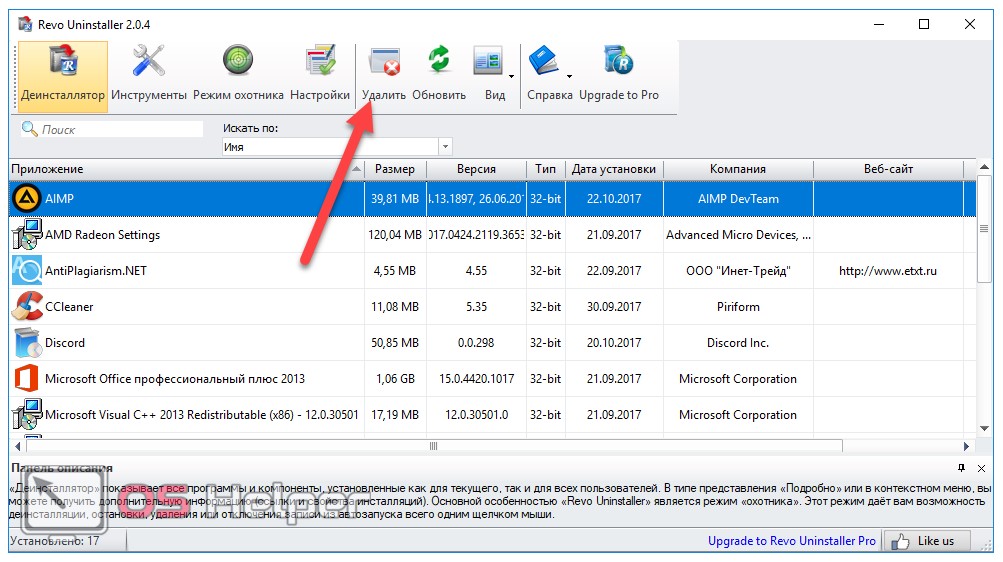Select the Discord entry in list
Image resolution: width=1003 pixels, height=562 pixels.
65,343
